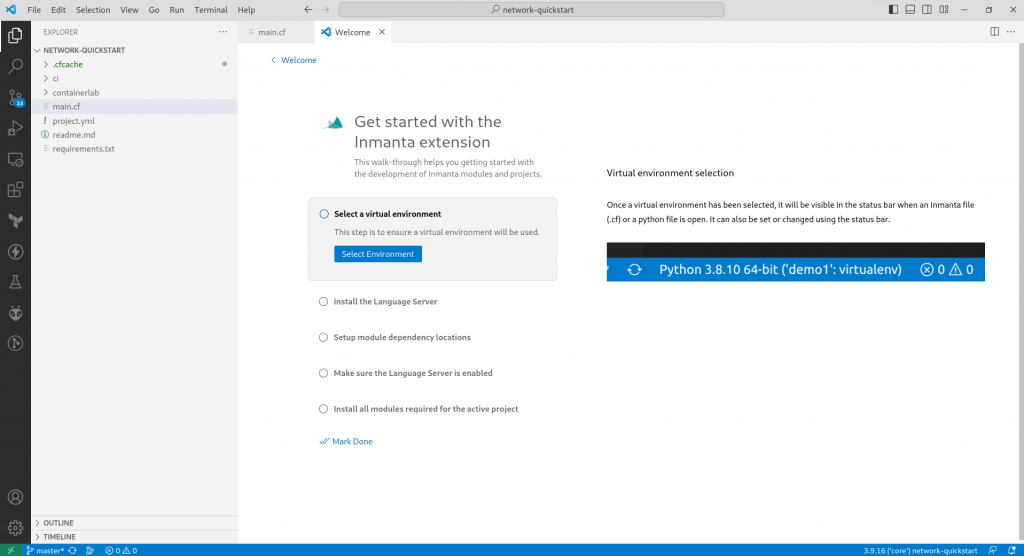The height and width of the screenshot is (556, 1024).
Task: Open the Explorer view in activity bar
Action: [15, 35]
